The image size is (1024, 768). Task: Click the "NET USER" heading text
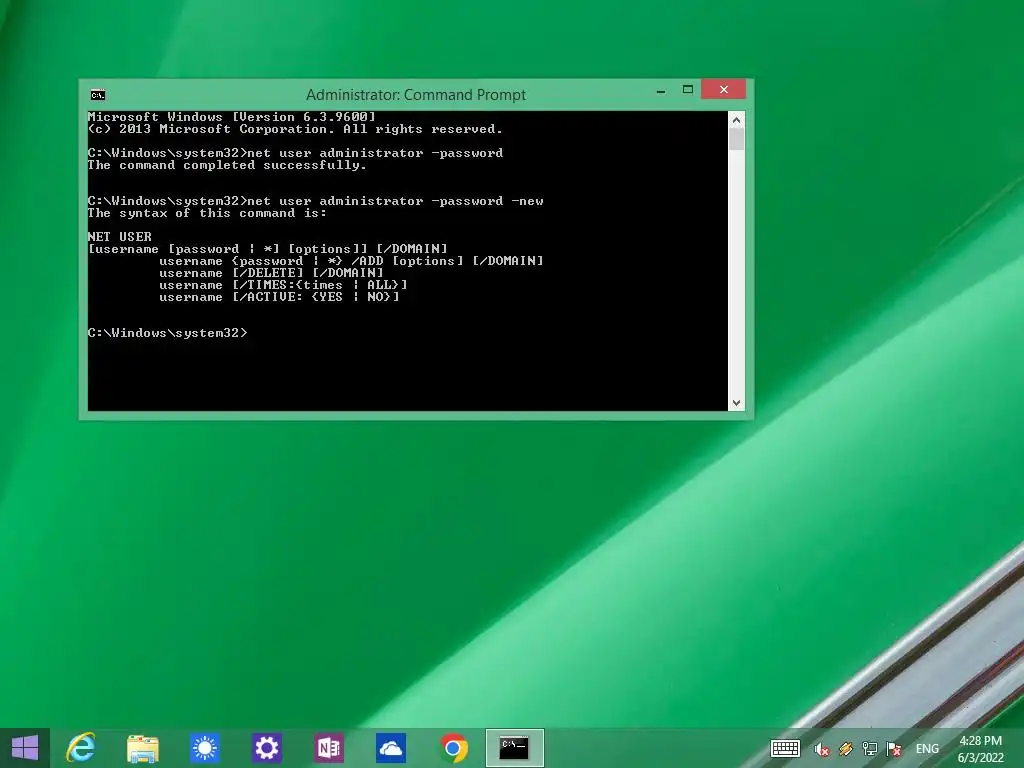click(120, 237)
